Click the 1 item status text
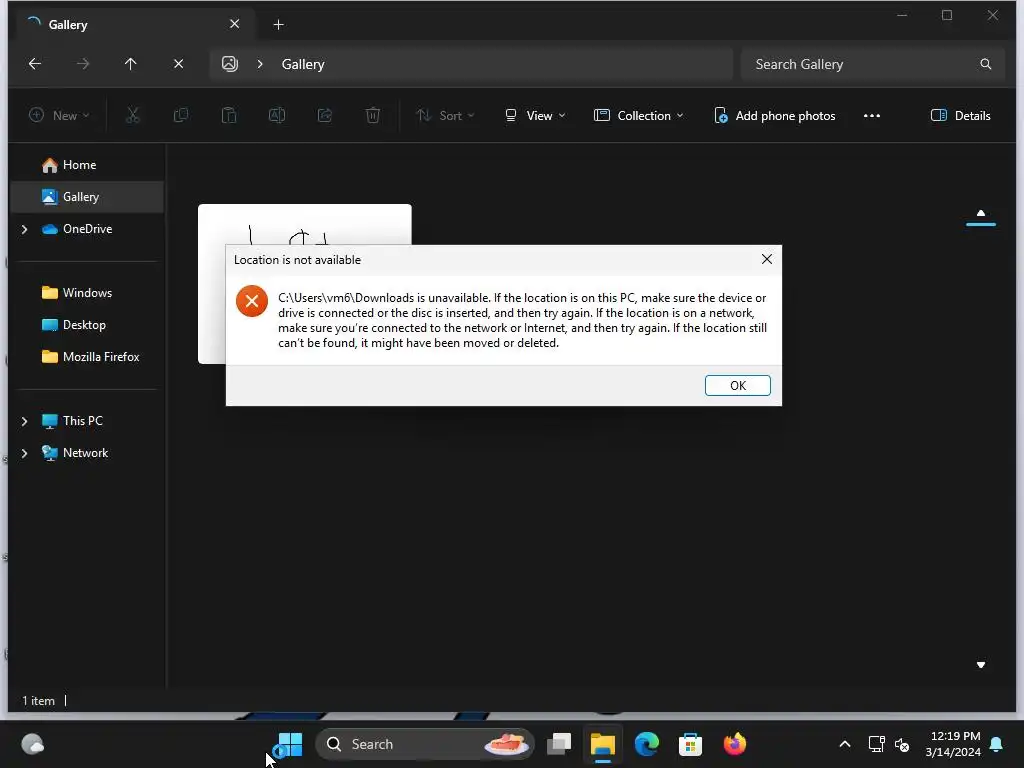Screen dimensions: 1024x768 pyautogui.click(x=39, y=701)
